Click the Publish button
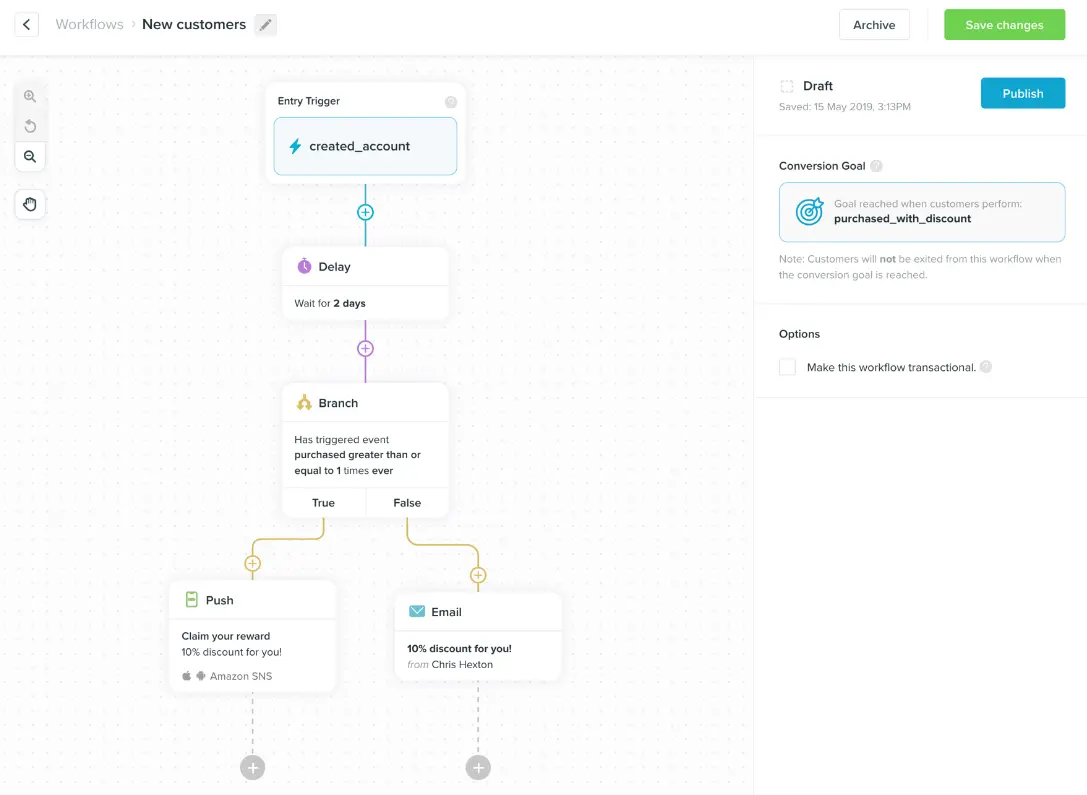The width and height of the screenshot is (1087, 795). tap(1022, 92)
